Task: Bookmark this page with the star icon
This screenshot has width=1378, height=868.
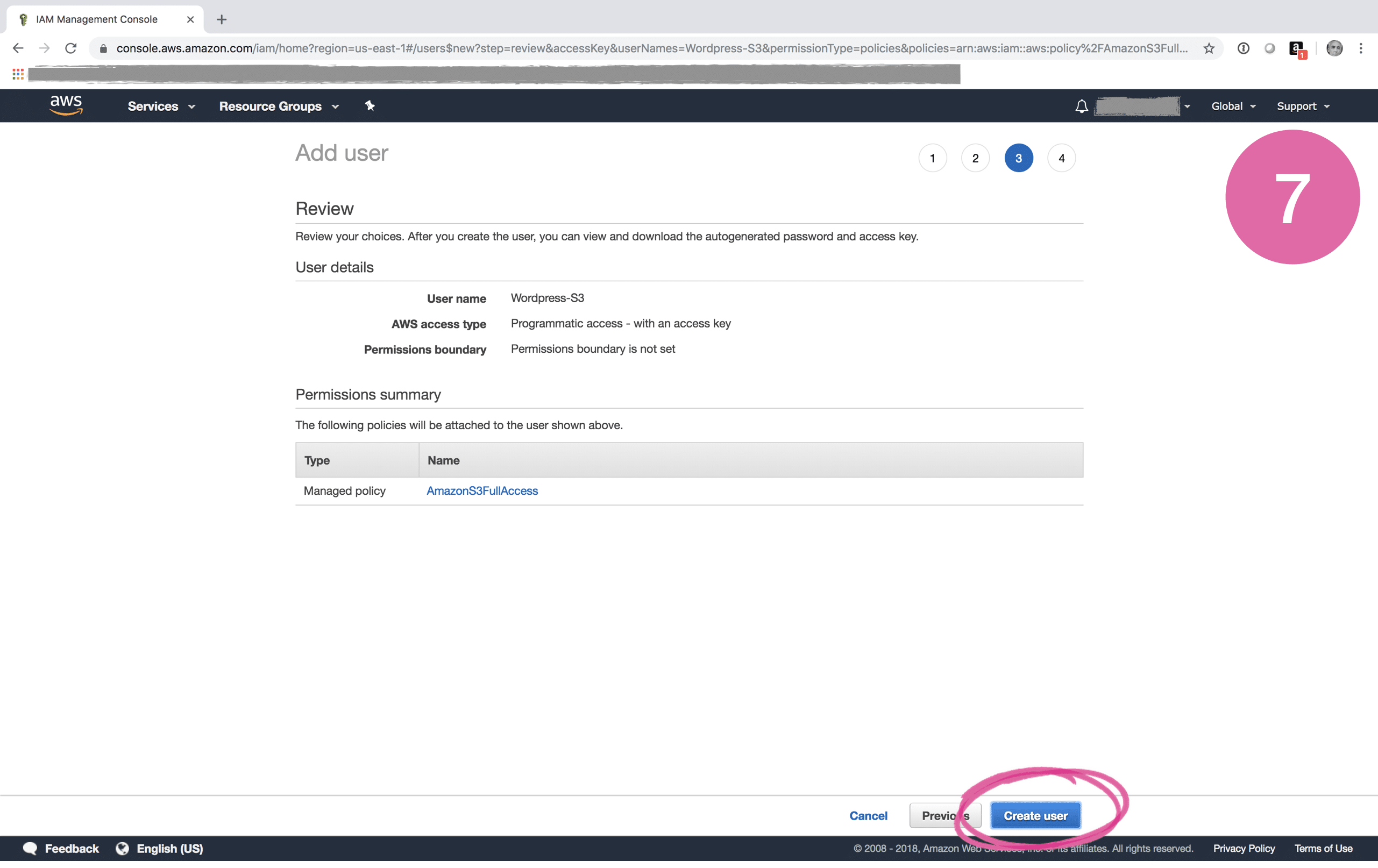Action: pyautogui.click(x=1209, y=48)
